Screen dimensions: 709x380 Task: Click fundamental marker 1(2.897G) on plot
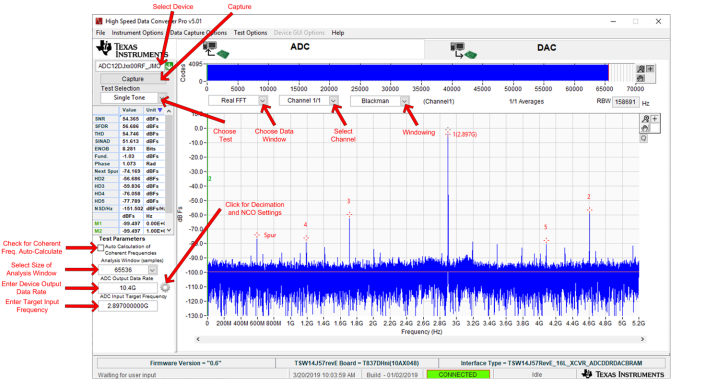[448, 131]
